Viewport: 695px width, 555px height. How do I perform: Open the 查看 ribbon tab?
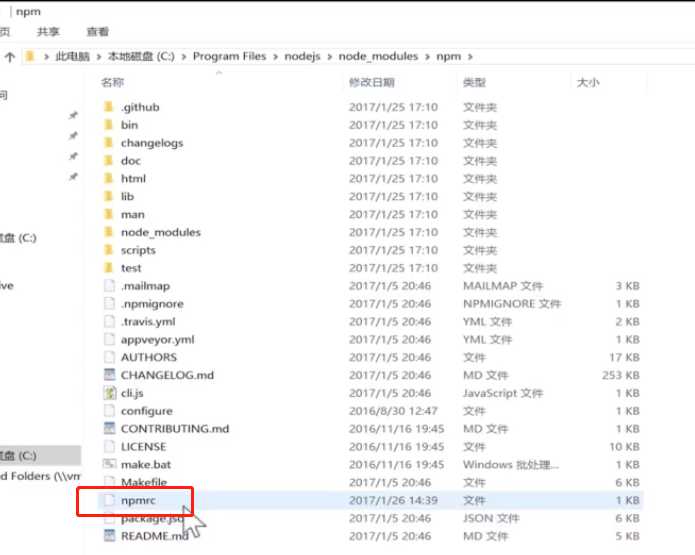(98, 31)
